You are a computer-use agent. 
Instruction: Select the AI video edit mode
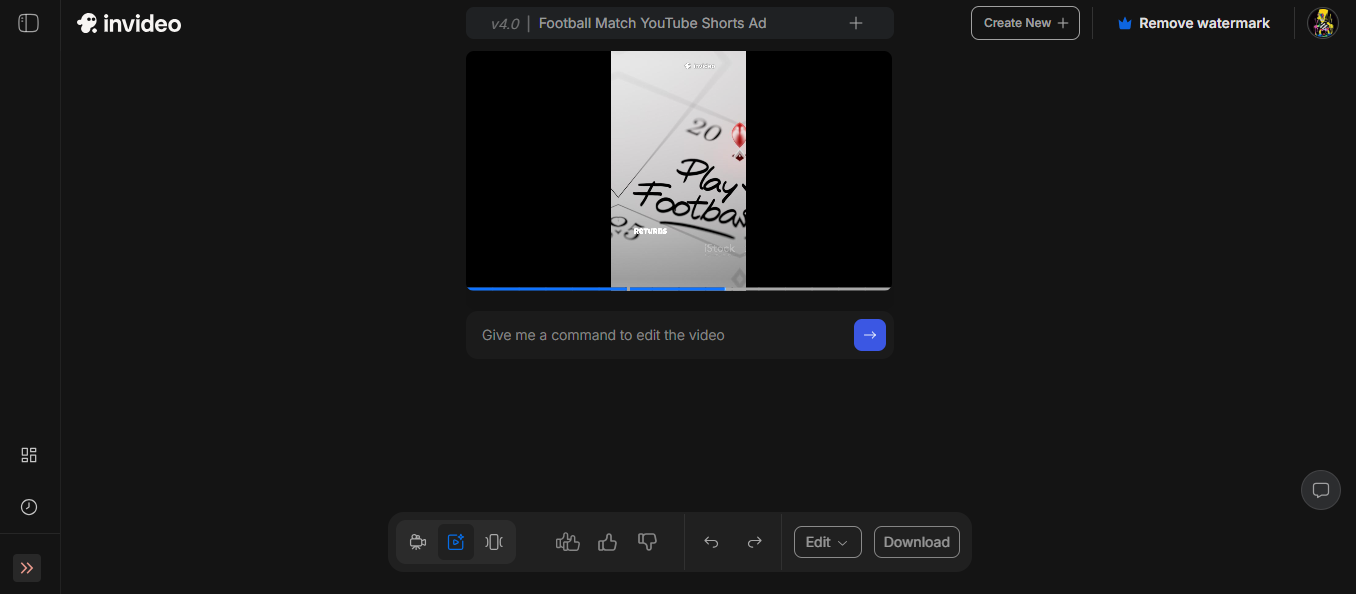coord(456,541)
